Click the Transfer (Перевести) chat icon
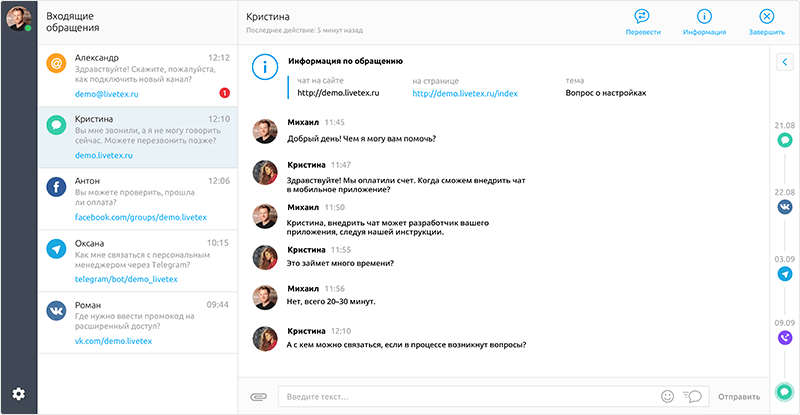The width and height of the screenshot is (800, 415). [x=642, y=16]
